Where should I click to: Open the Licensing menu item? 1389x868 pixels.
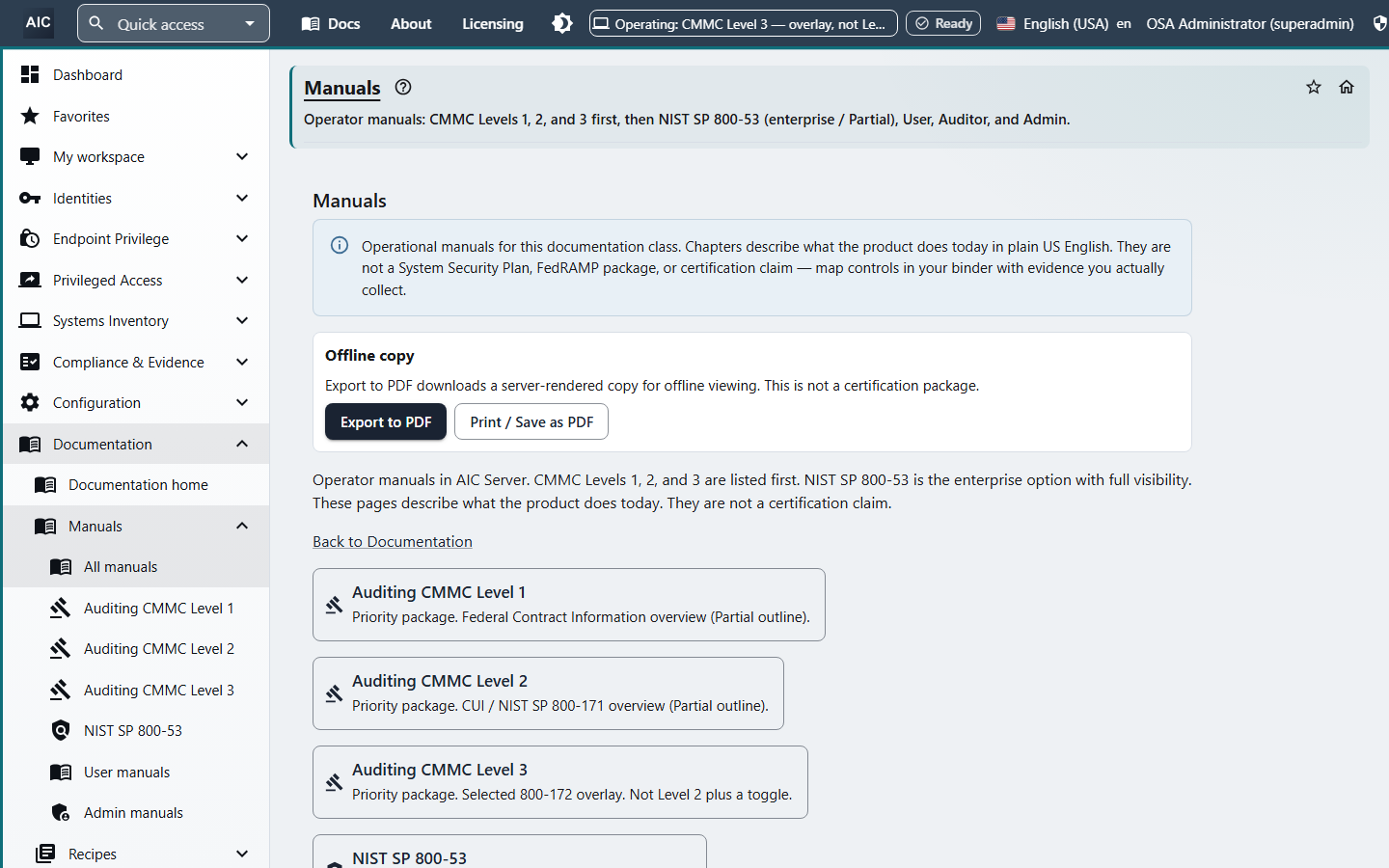tap(493, 23)
